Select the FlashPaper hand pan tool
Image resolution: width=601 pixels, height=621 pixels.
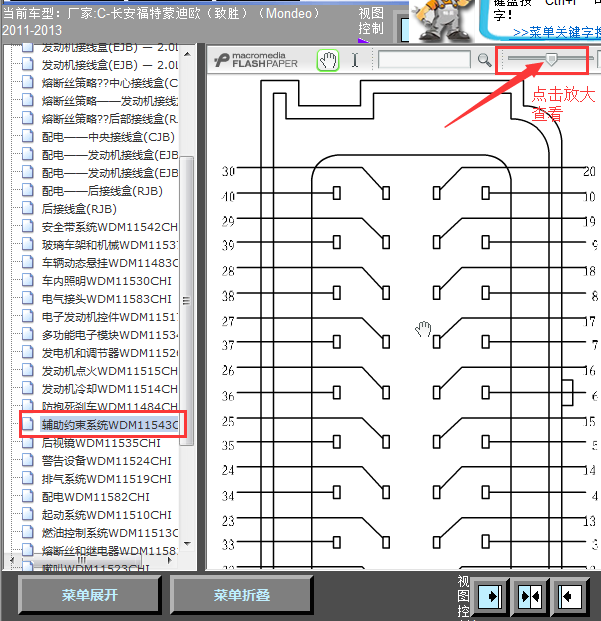coord(328,61)
